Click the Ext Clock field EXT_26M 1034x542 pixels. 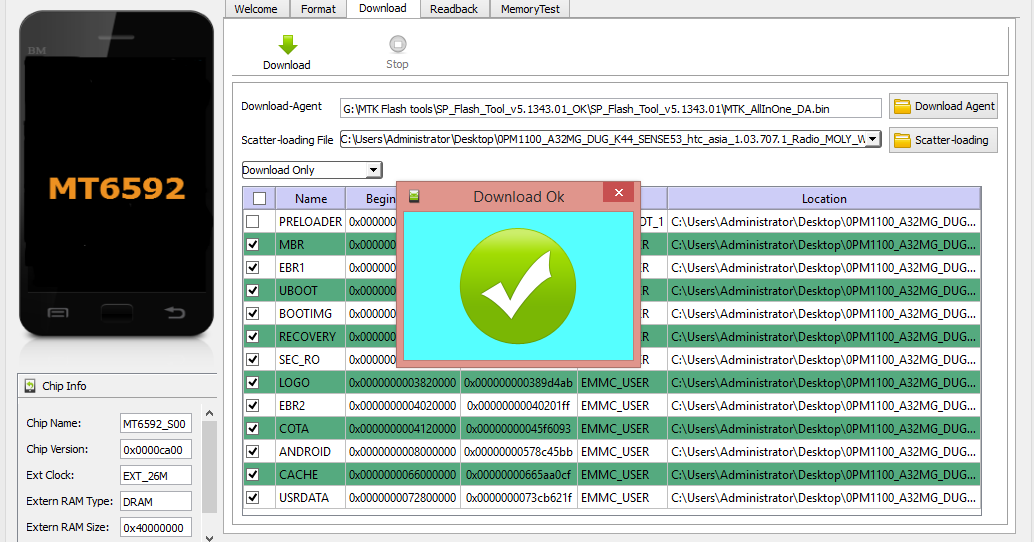[x=156, y=475]
